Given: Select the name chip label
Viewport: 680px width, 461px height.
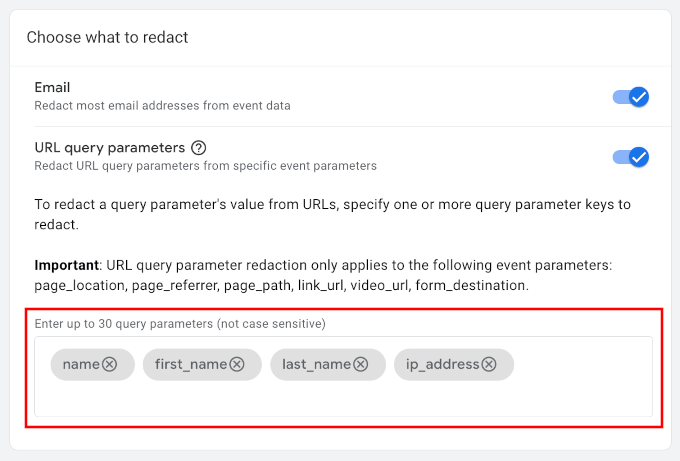Looking at the screenshot, I should pyautogui.click(x=80, y=365).
